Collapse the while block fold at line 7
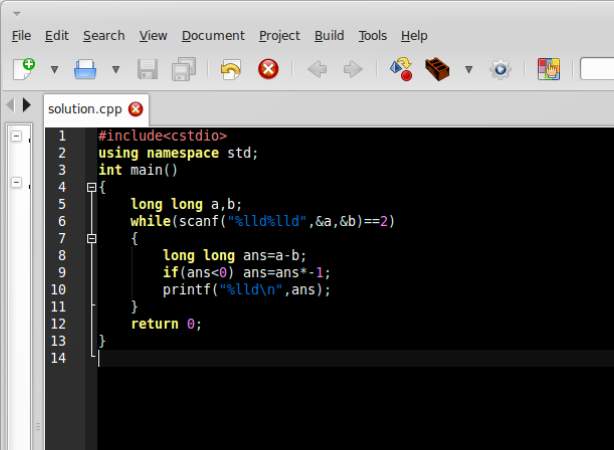Screen dimensions: 614x450 coord(91,238)
